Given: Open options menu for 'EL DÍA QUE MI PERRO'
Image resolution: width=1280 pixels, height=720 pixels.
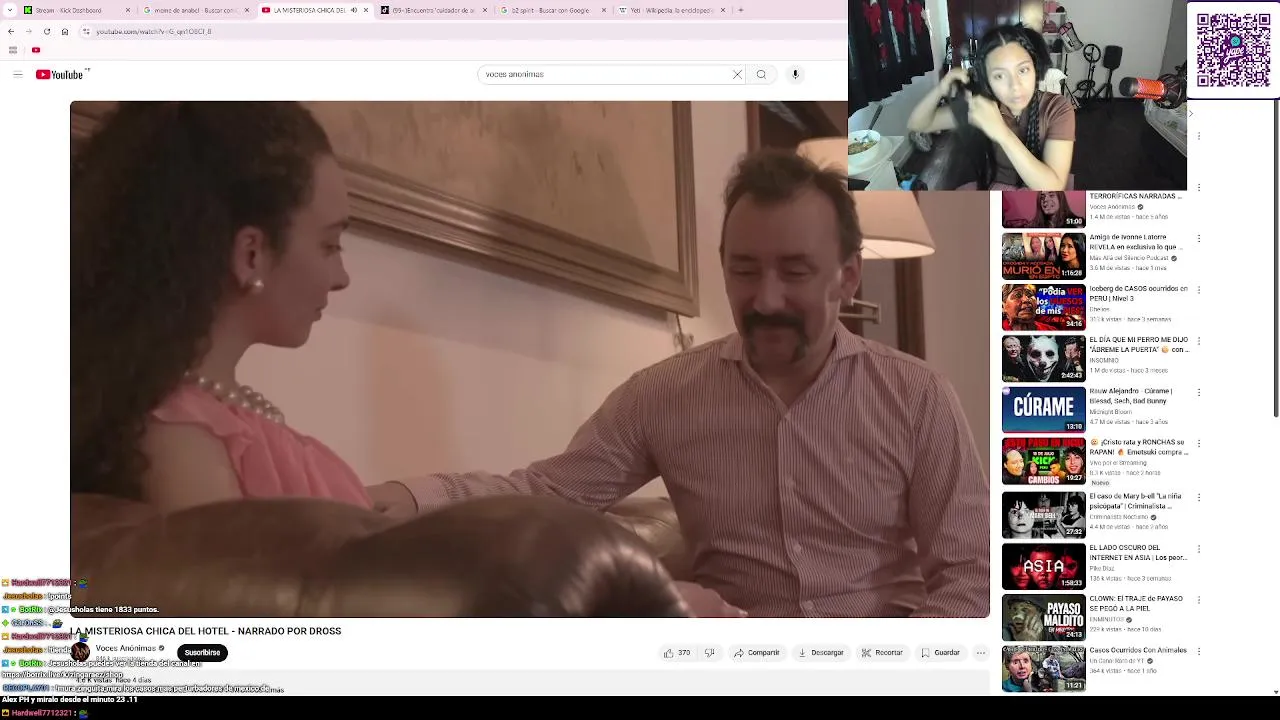Looking at the screenshot, I should (1198, 342).
